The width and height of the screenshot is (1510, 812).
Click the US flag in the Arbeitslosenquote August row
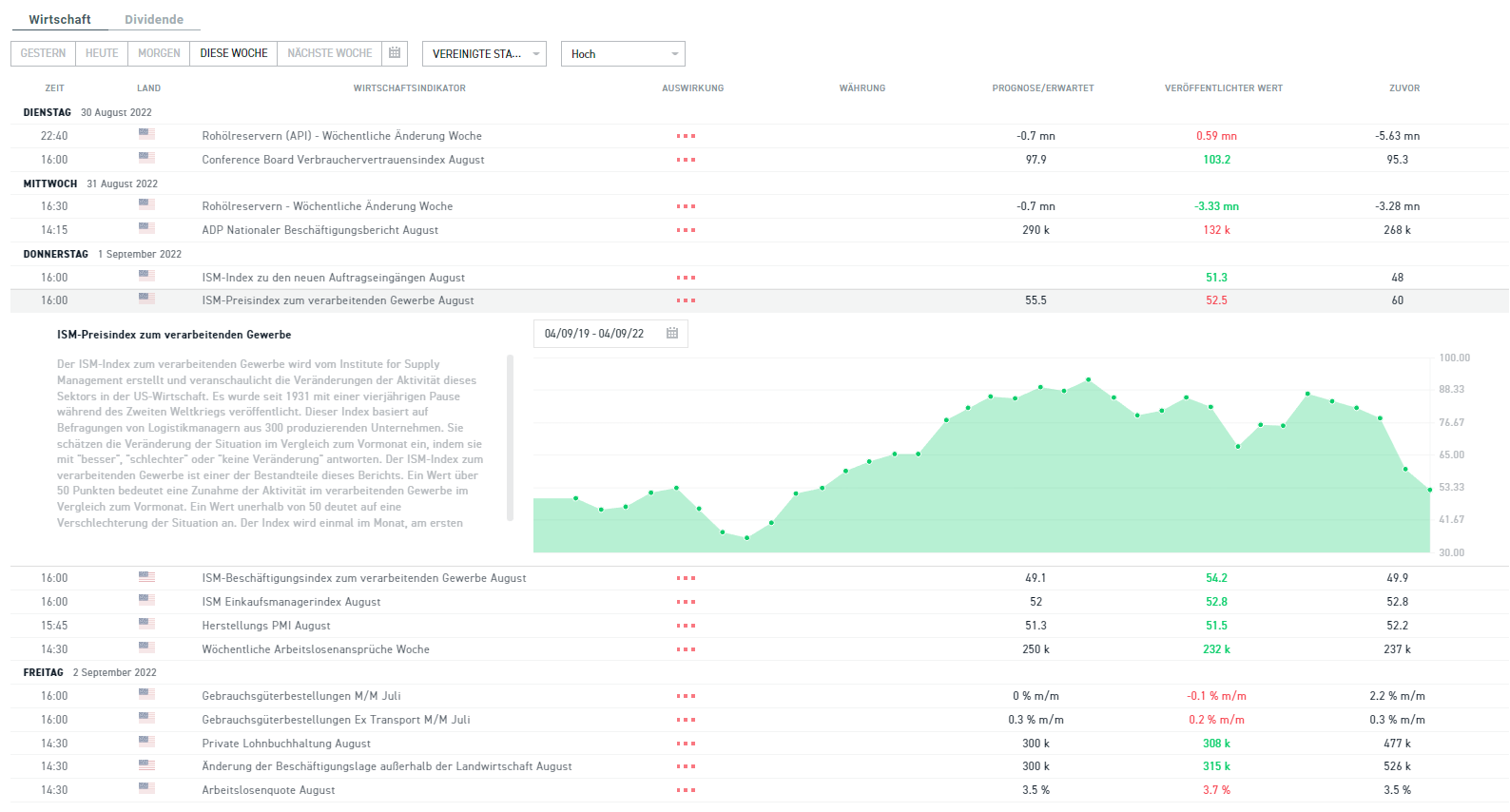[146, 788]
